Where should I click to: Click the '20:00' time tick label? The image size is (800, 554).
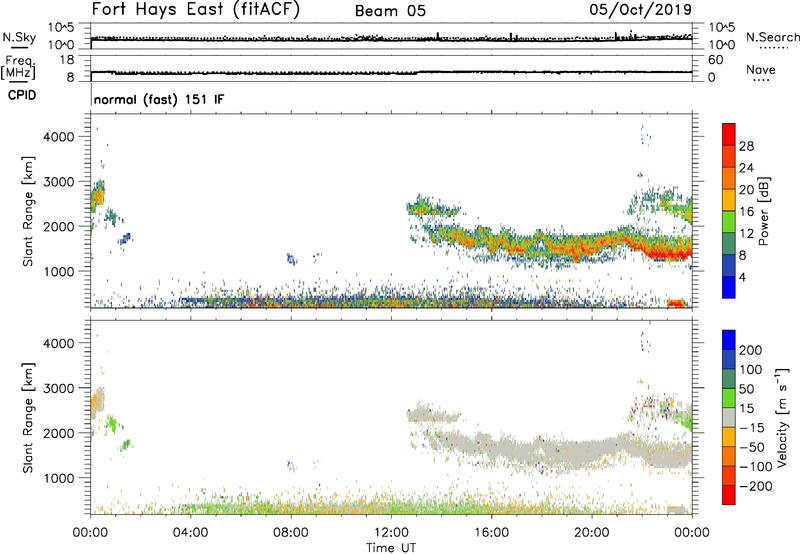pyautogui.click(x=591, y=533)
